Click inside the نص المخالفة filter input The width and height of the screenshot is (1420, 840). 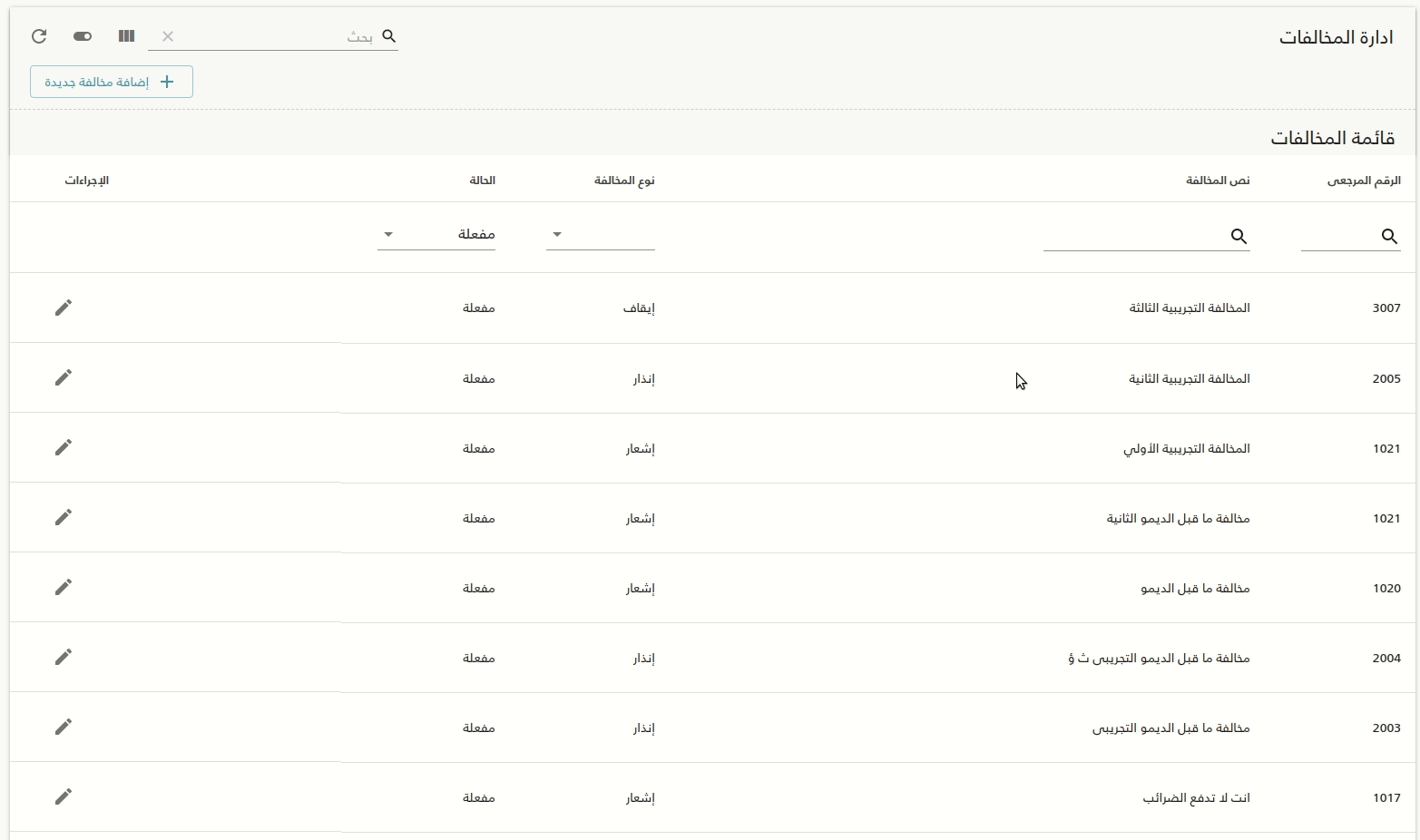point(1143,238)
